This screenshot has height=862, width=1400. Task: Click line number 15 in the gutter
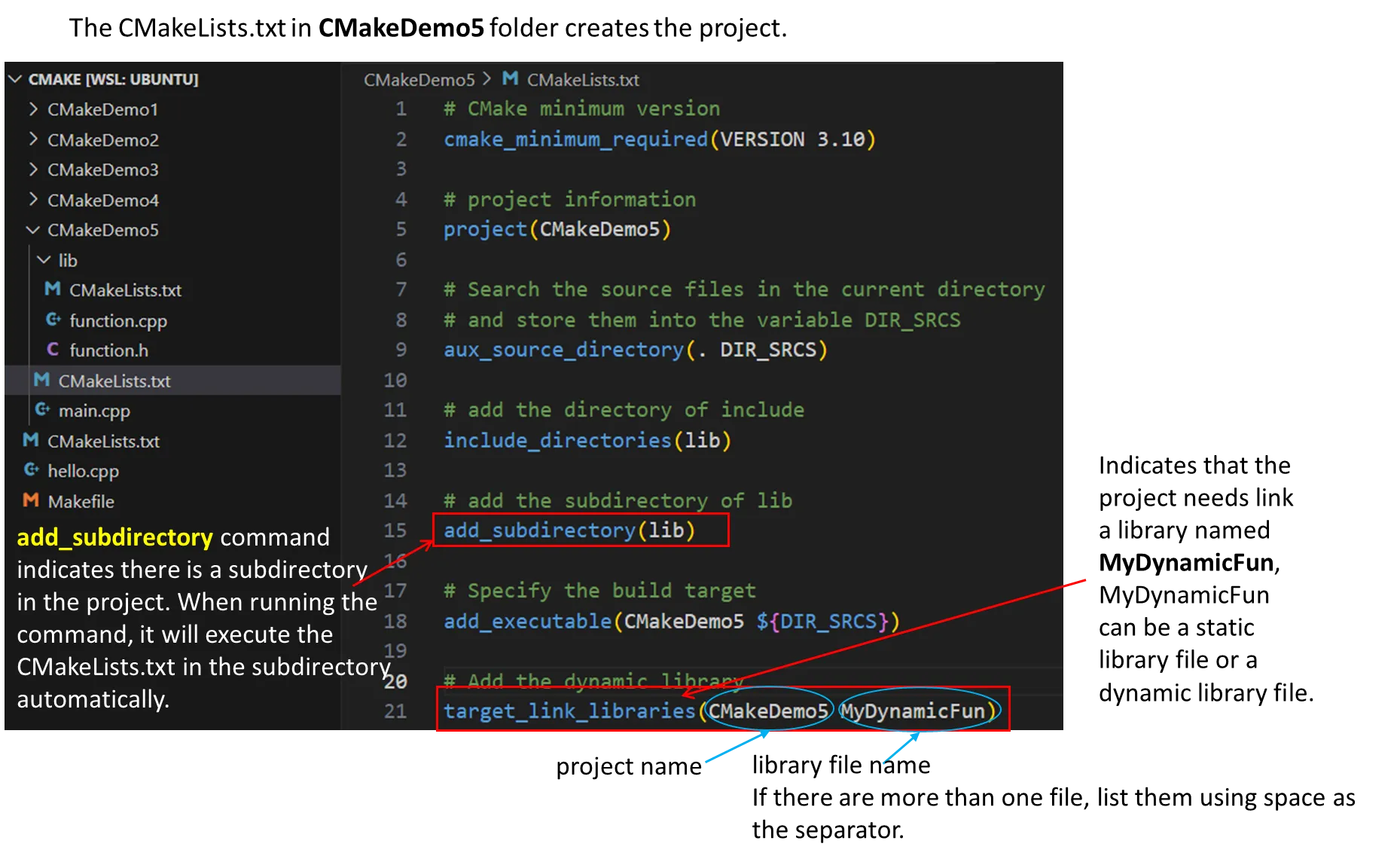[395, 530]
